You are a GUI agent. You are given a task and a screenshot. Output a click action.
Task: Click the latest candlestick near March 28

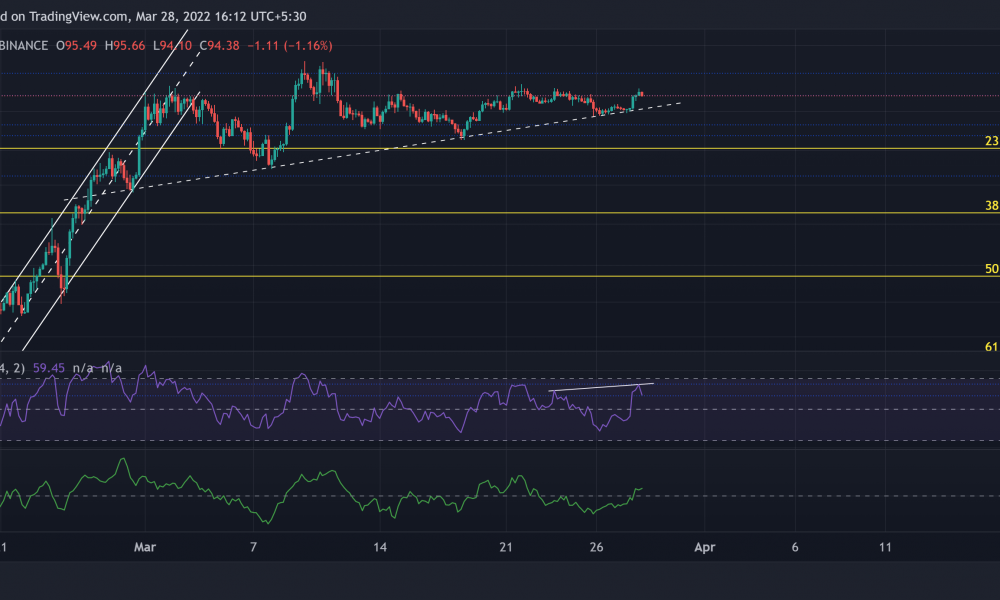(x=641, y=94)
